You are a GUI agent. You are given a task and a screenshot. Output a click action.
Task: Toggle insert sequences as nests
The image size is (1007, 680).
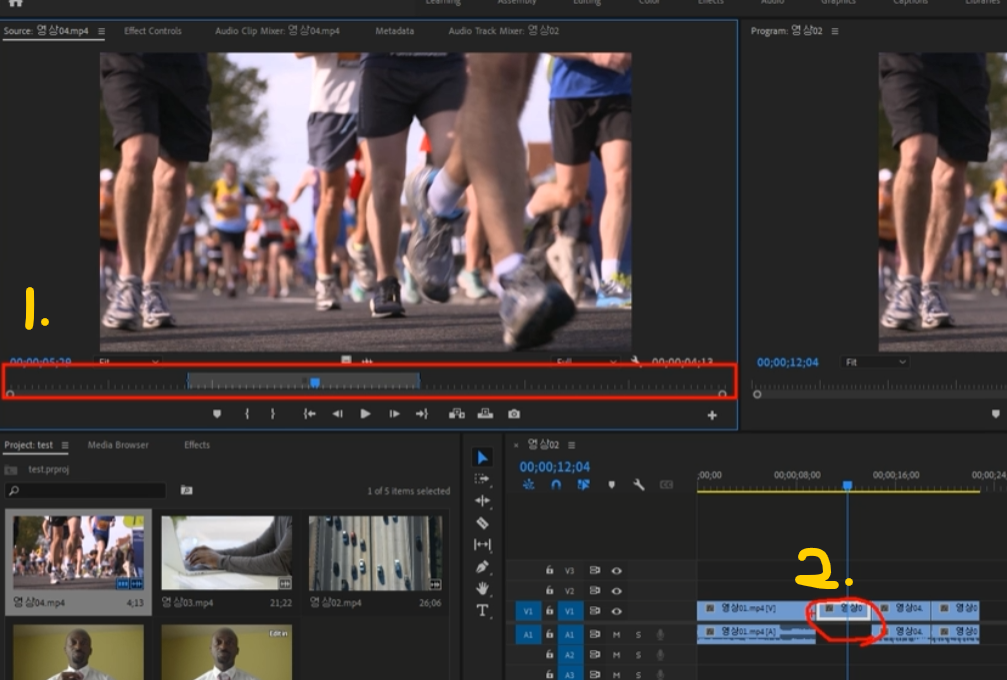click(529, 485)
